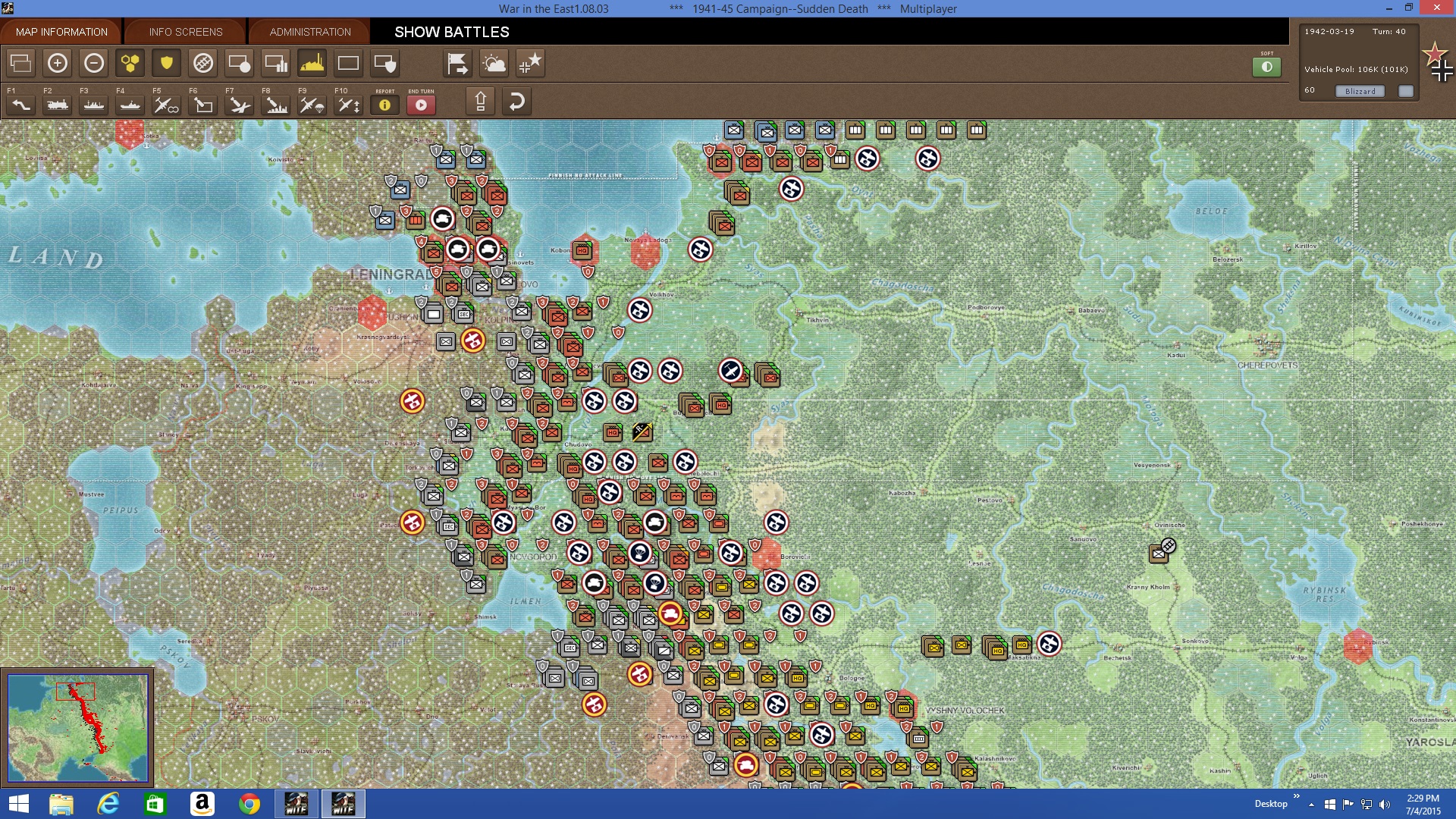Switch to second WITE taskbar window
The image size is (1456, 819).
[344, 804]
